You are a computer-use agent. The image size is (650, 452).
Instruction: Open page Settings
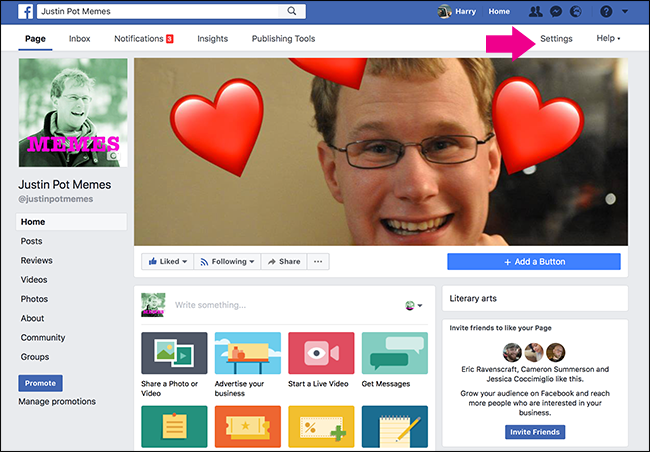point(556,39)
